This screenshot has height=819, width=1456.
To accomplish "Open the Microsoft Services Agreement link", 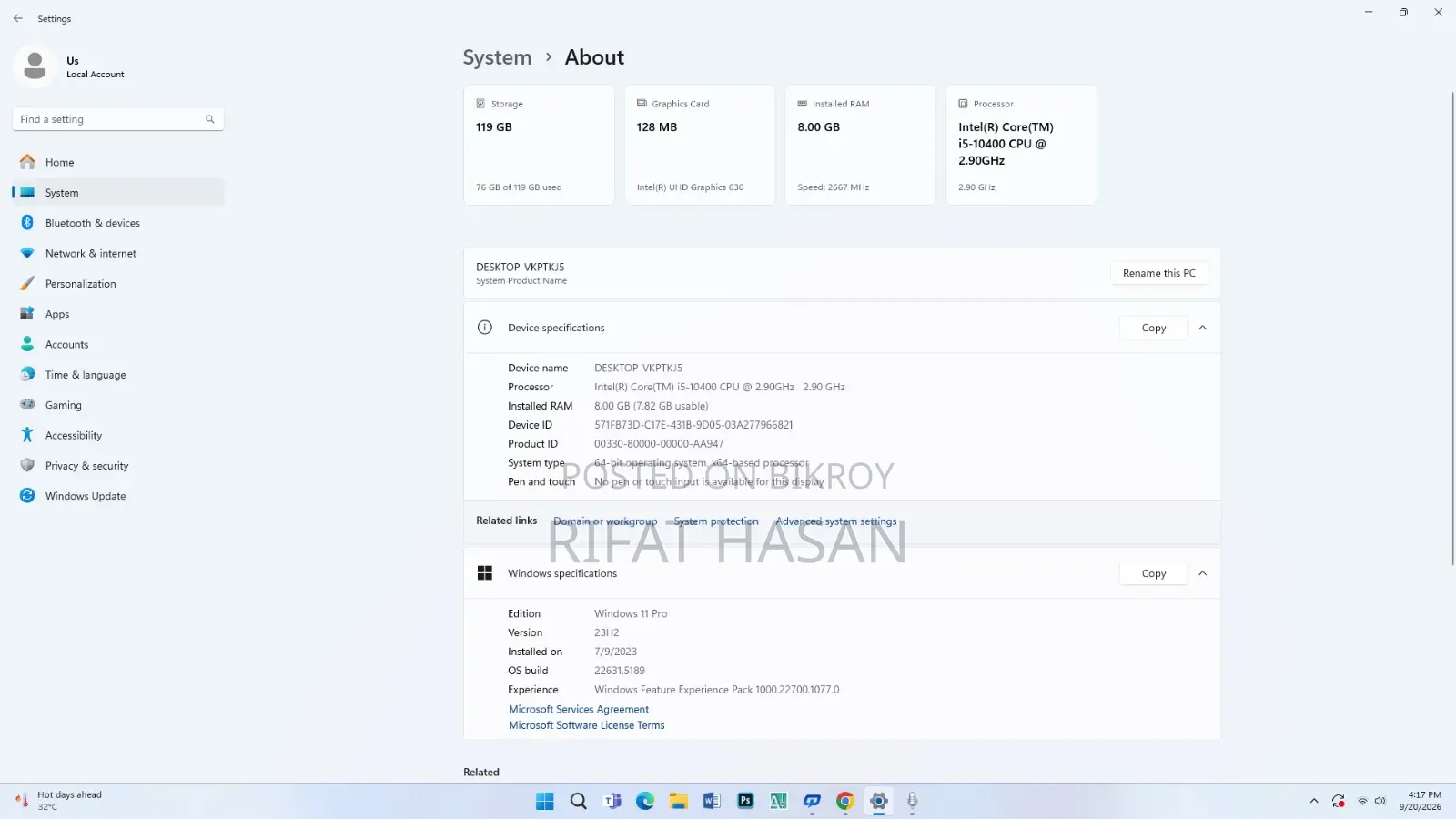I will point(579,709).
